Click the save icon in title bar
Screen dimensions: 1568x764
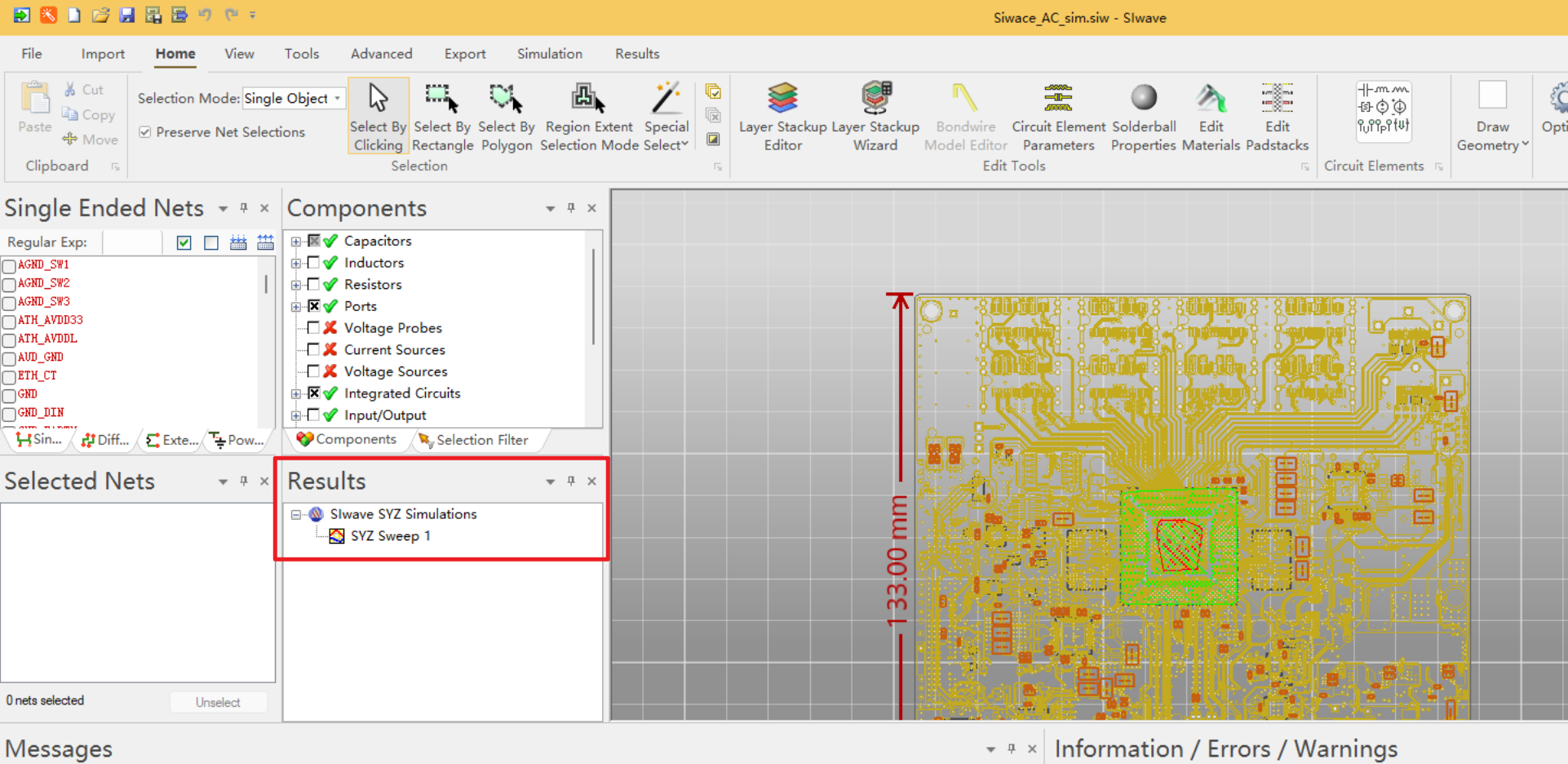(x=126, y=15)
